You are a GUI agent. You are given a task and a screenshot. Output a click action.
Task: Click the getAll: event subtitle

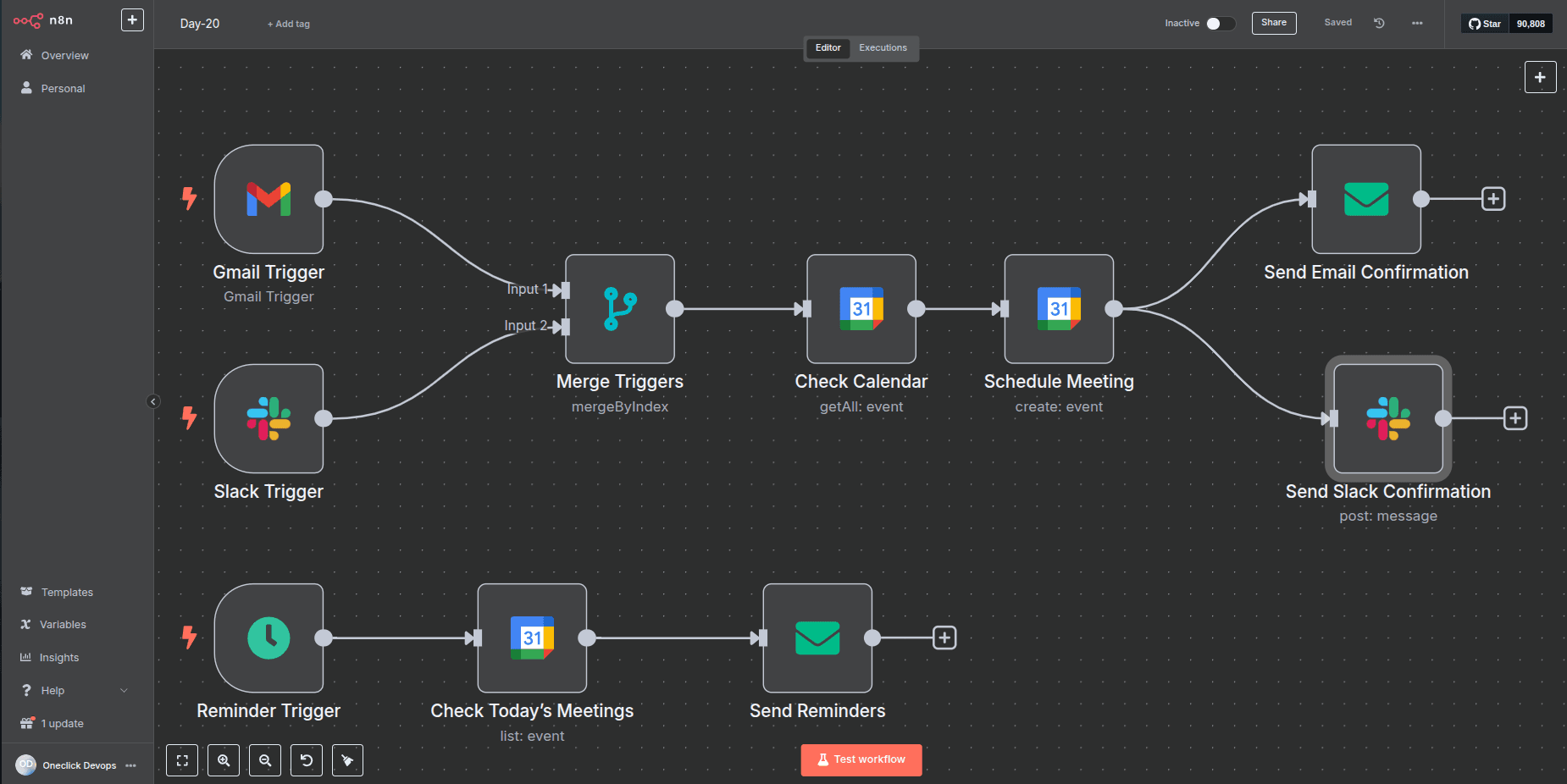[861, 407]
